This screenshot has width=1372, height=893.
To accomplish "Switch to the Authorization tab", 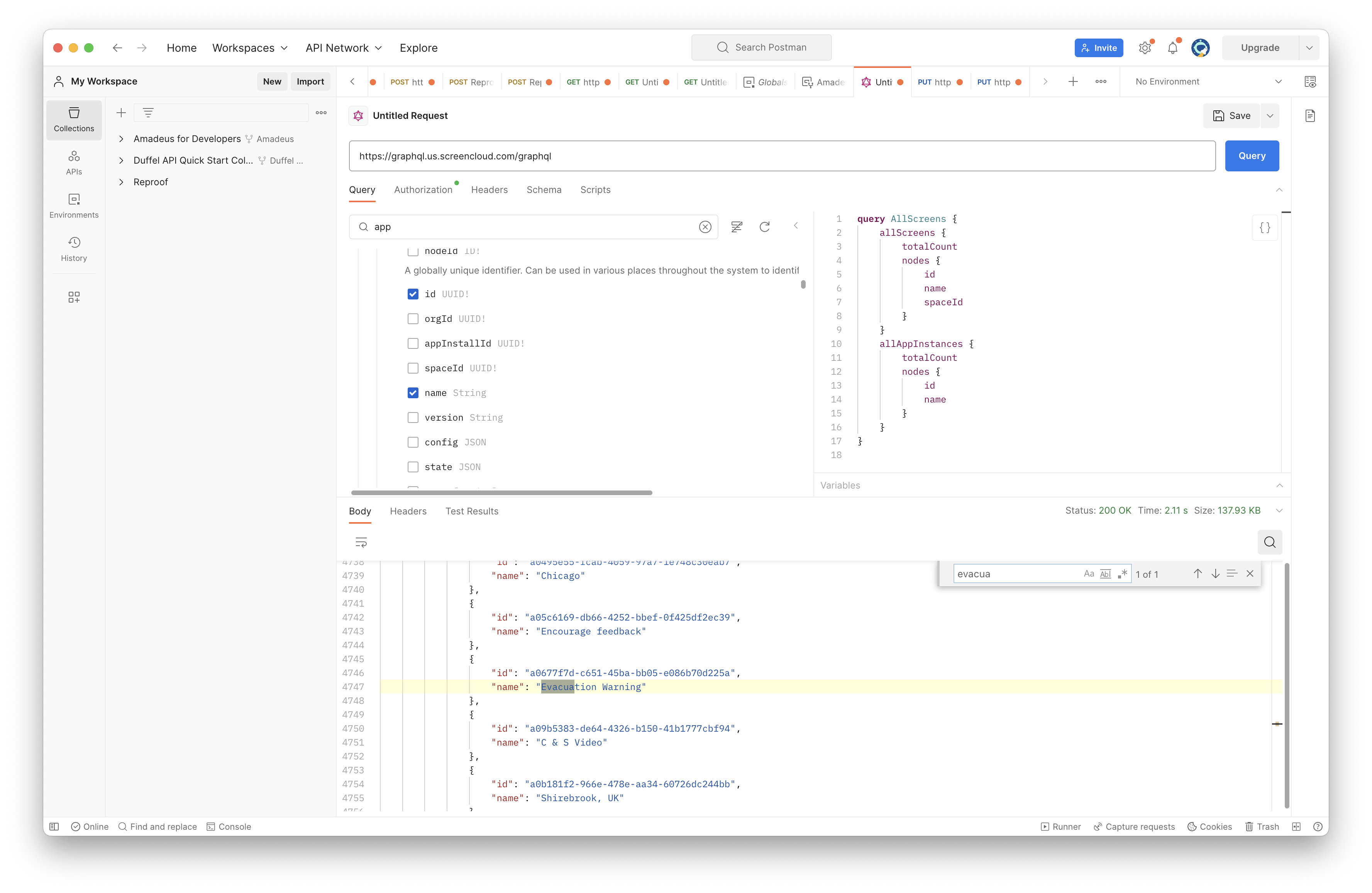I will coord(423,190).
